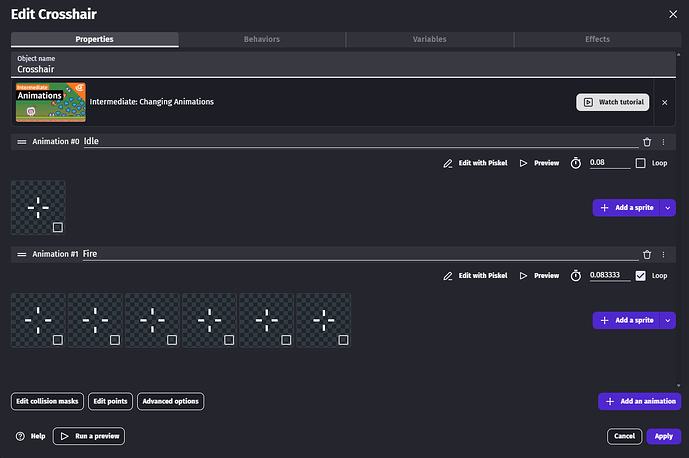Expand Add a sprite dropdown for Fire
This screenshot has width=689, height=458.
[x=669, y=320]
